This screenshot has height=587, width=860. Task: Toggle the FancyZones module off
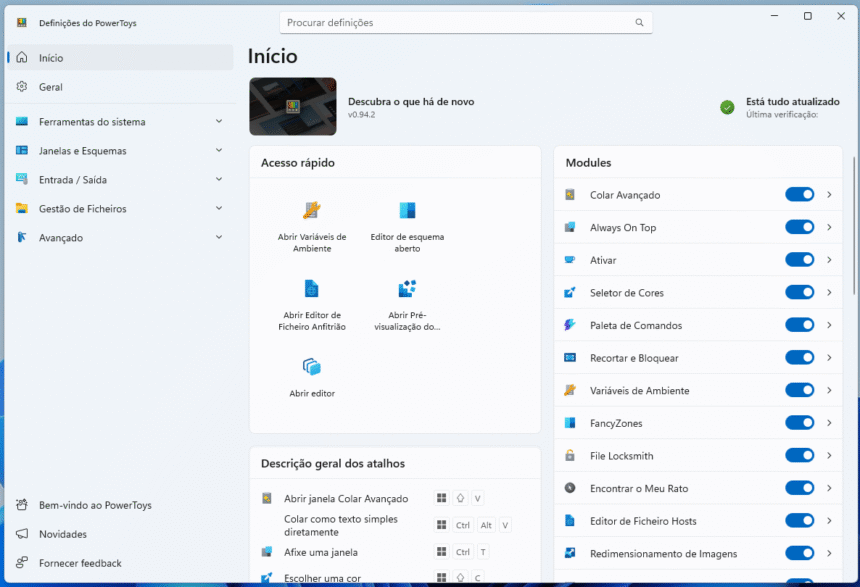click(799, 423)
